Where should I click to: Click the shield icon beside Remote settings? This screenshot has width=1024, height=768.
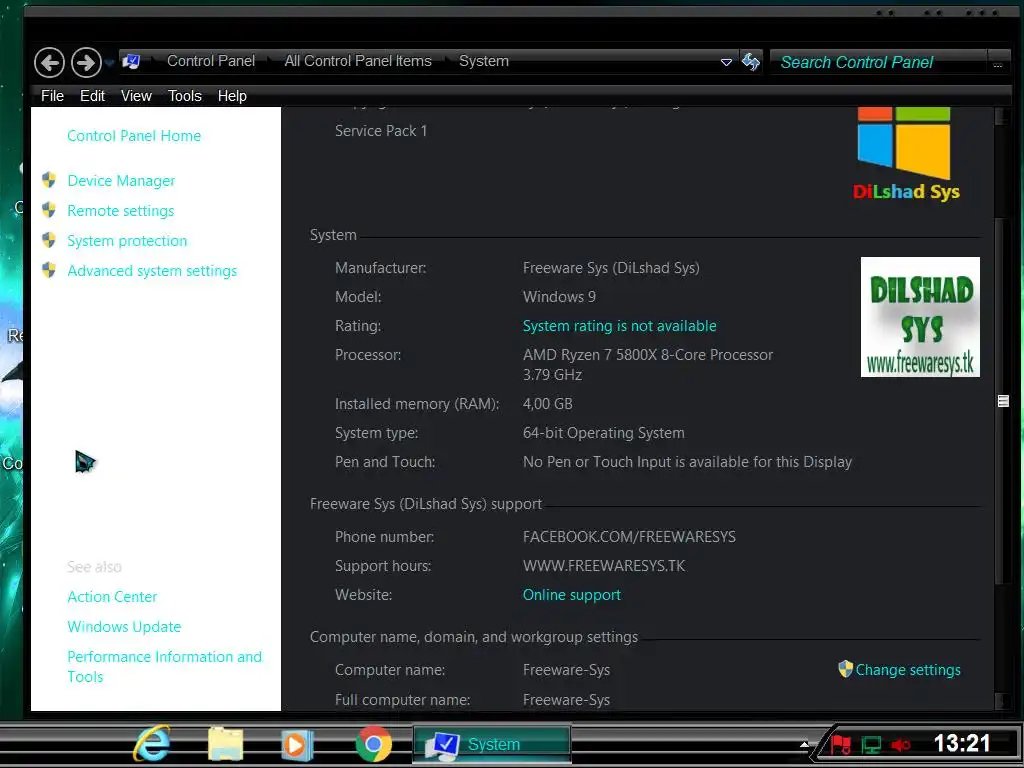coord(49,210)
